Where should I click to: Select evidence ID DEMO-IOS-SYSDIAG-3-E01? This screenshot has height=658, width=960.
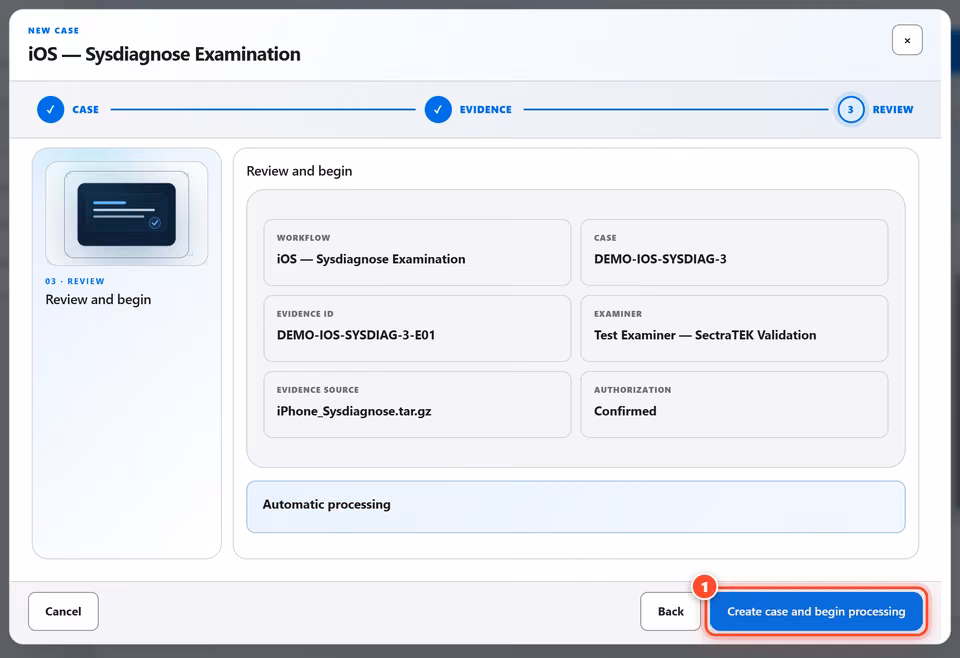pyautogui.click(x=356, y=335)
